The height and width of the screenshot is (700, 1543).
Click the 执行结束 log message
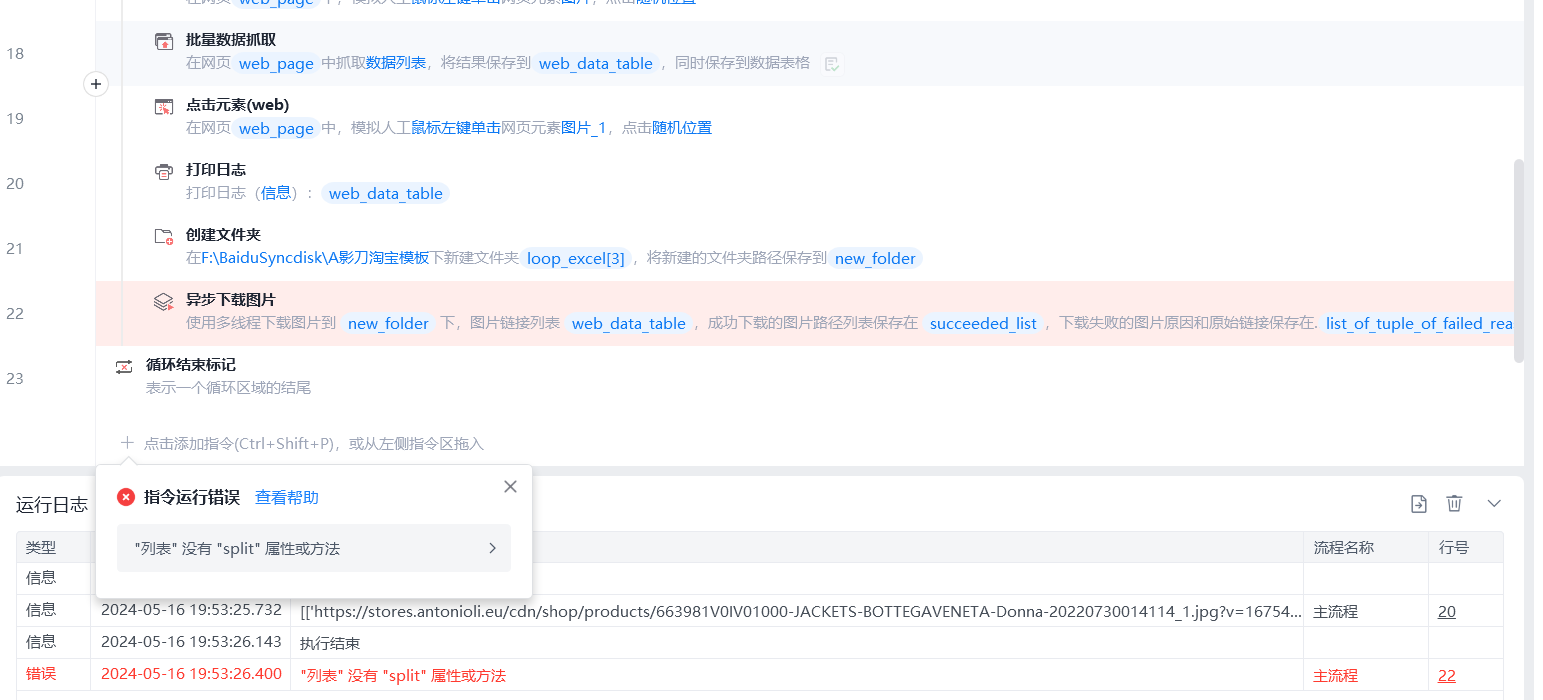(330, 643)
